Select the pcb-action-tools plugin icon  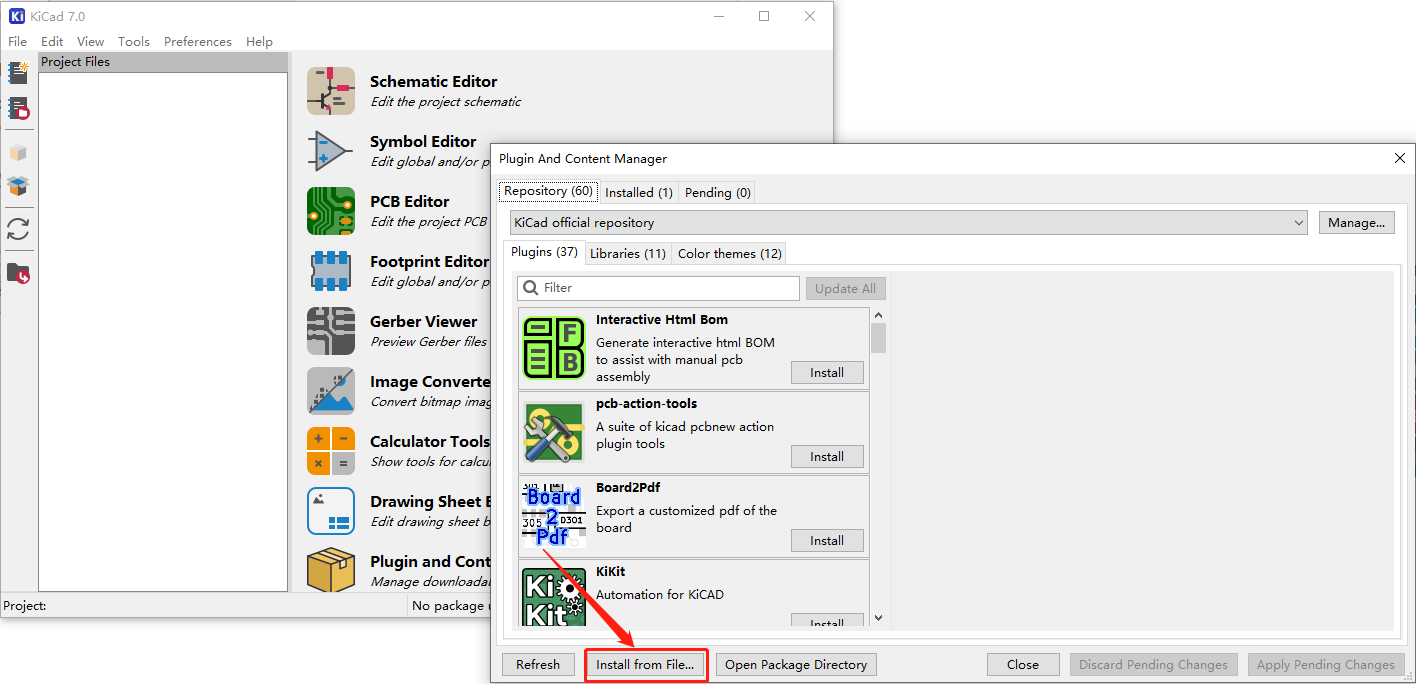[554, 432]
